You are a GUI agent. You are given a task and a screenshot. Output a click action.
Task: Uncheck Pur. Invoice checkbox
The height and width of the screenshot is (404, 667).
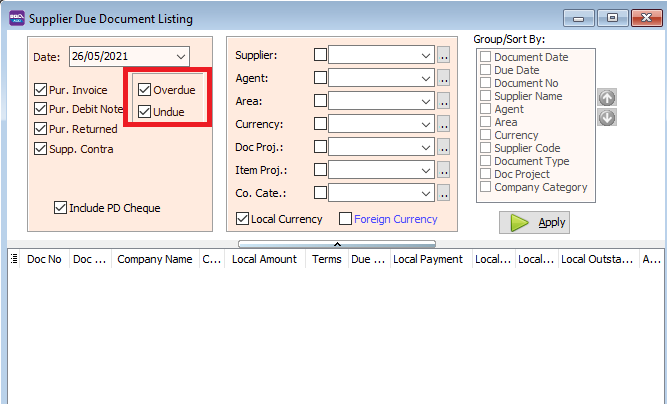coord(40,90)
